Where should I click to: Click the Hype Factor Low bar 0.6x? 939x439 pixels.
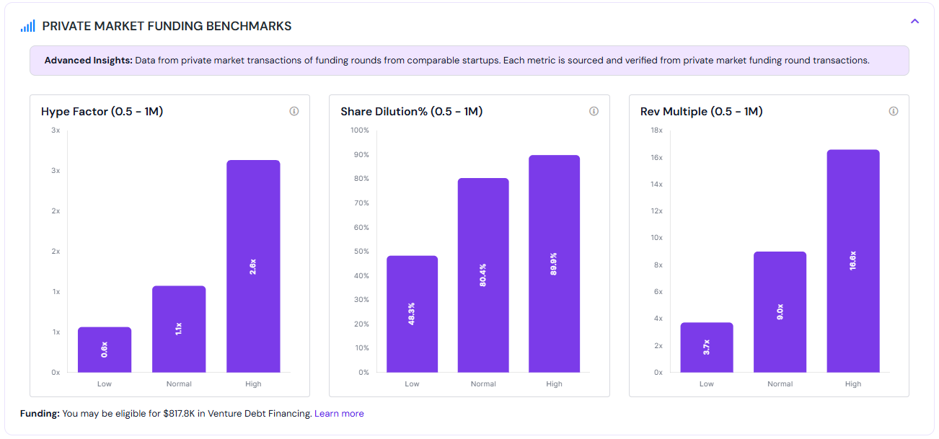(x=104, y=350)
